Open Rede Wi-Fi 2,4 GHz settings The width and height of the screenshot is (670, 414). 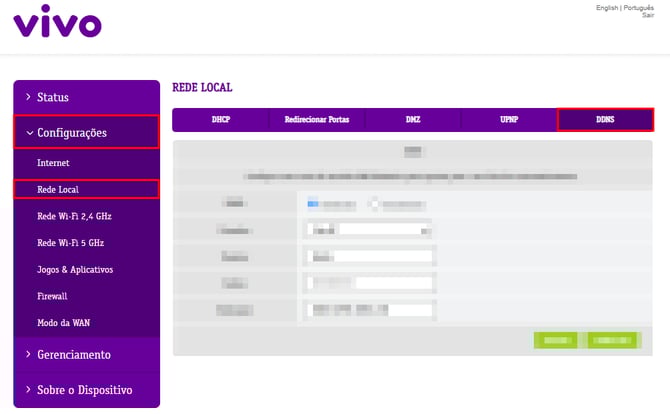click(x=74, y=216)
